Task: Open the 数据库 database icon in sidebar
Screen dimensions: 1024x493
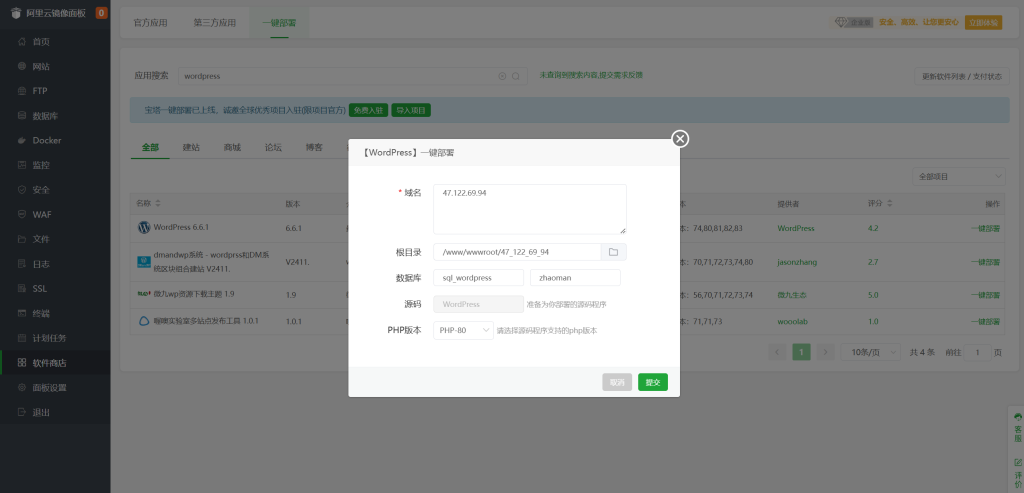Action: point(22,116)
